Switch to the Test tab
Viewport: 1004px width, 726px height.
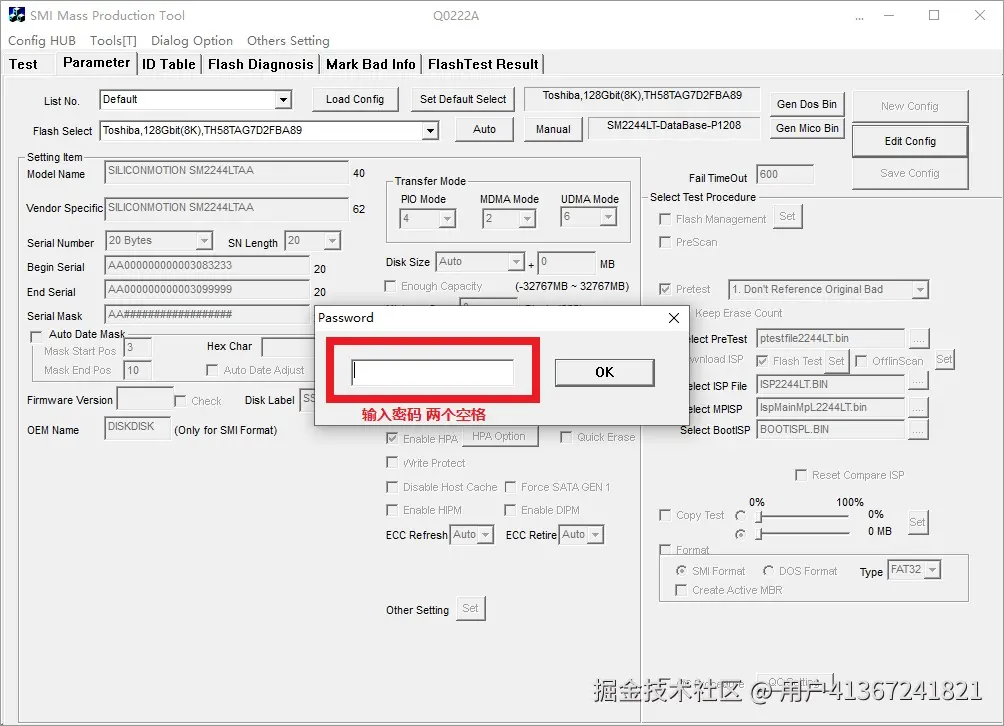[23, 64]
